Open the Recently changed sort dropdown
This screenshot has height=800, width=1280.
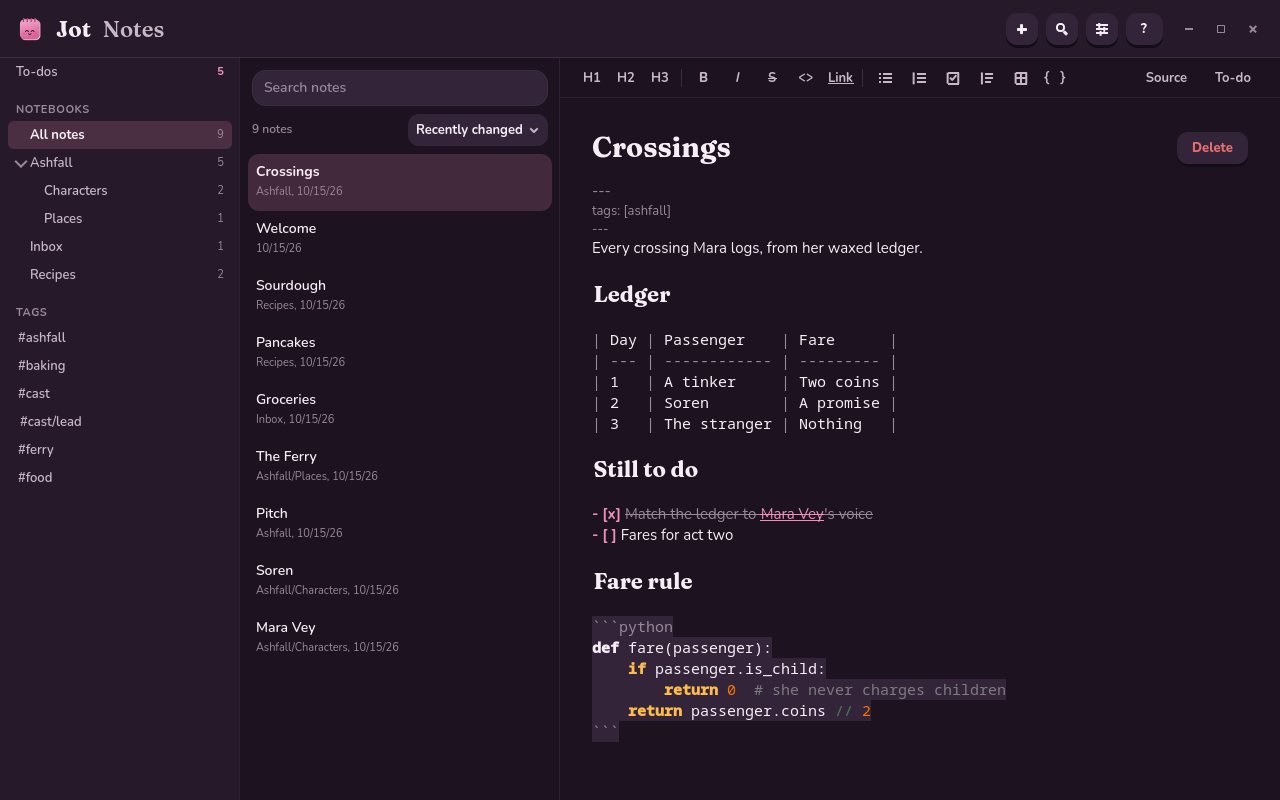tap(478, 130)
